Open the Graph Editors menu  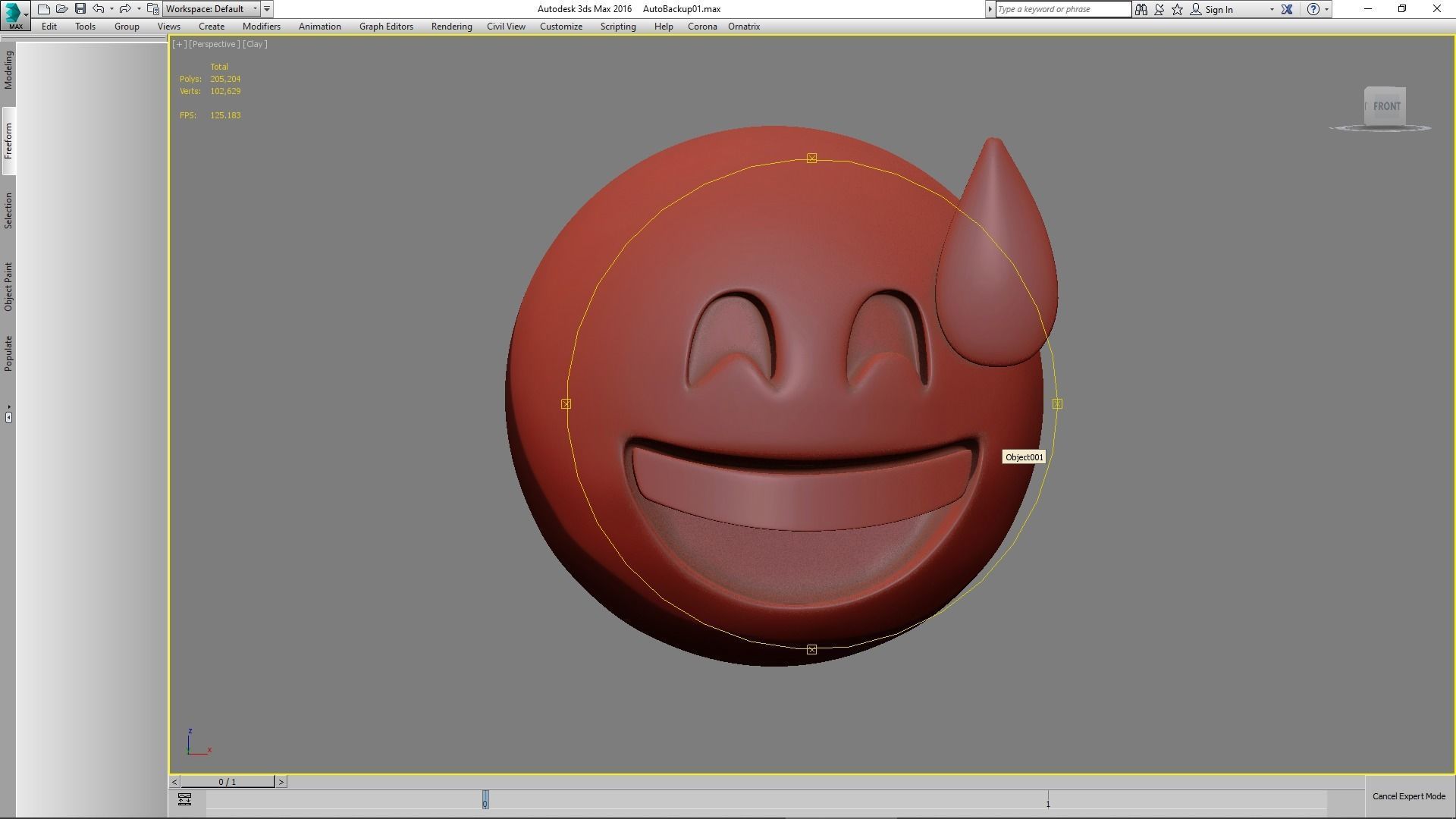[386, 26]
